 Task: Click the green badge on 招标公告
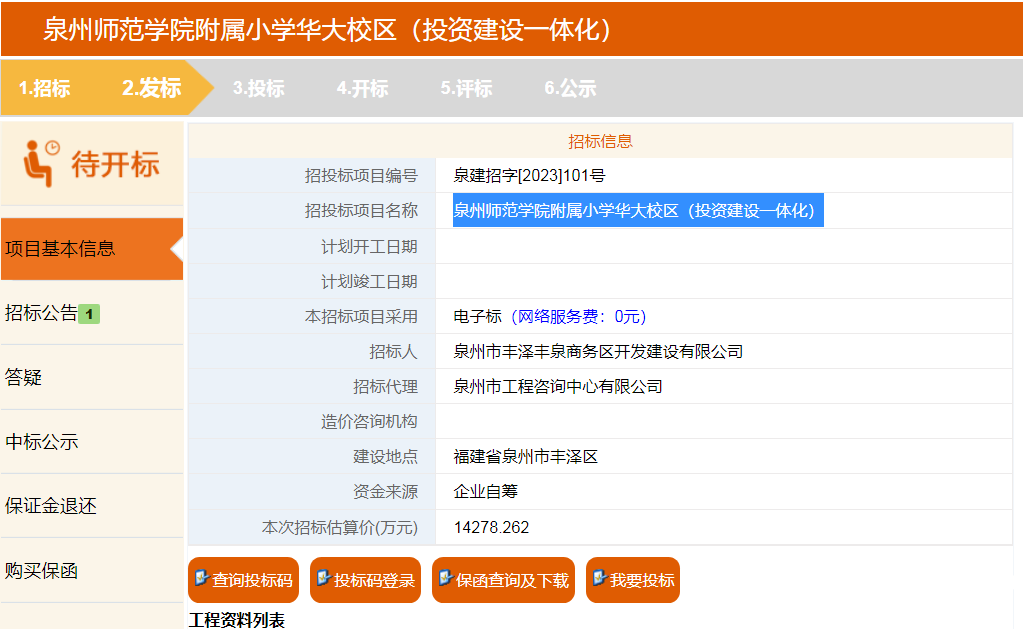89,314
